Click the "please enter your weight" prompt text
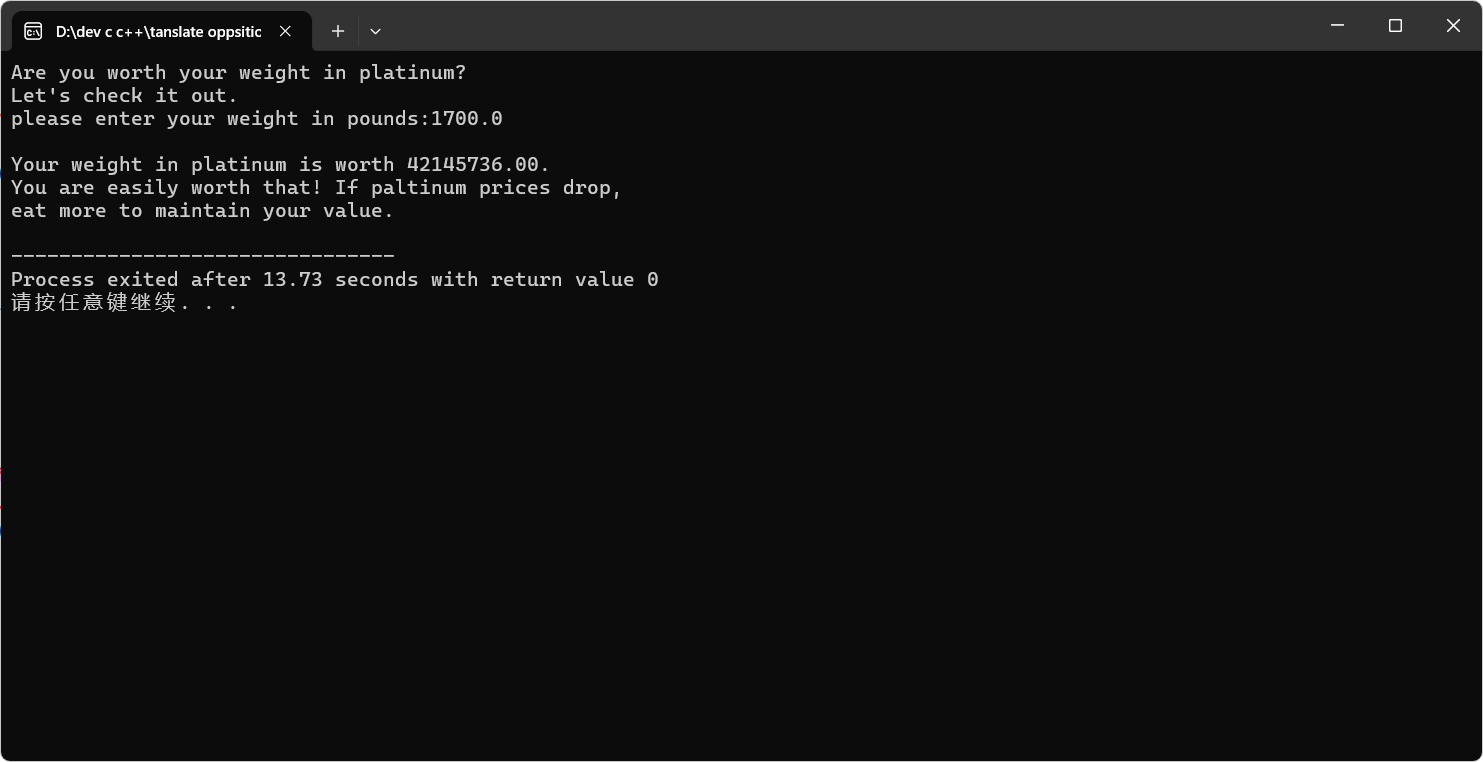The height and width of the screenshot is (762, 1483). 220,119
